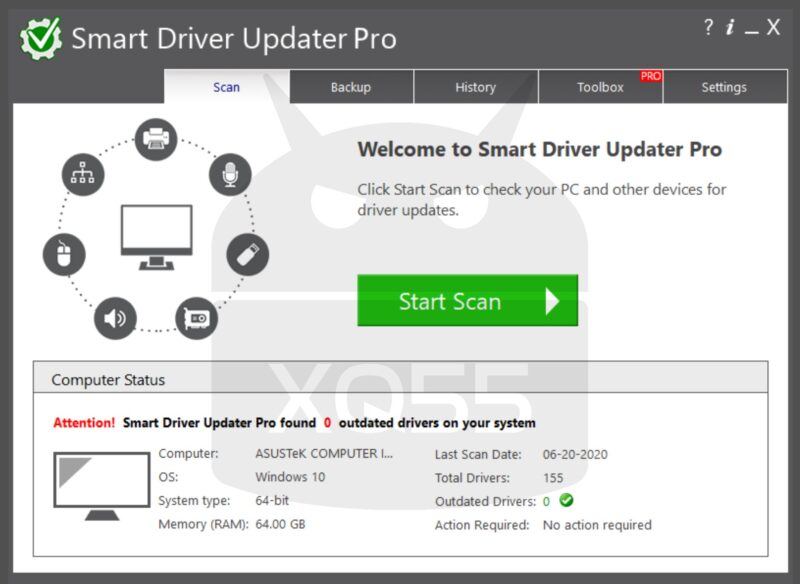800x584 pixels.
Task: Click the microphone device icon
Action: 231,175
